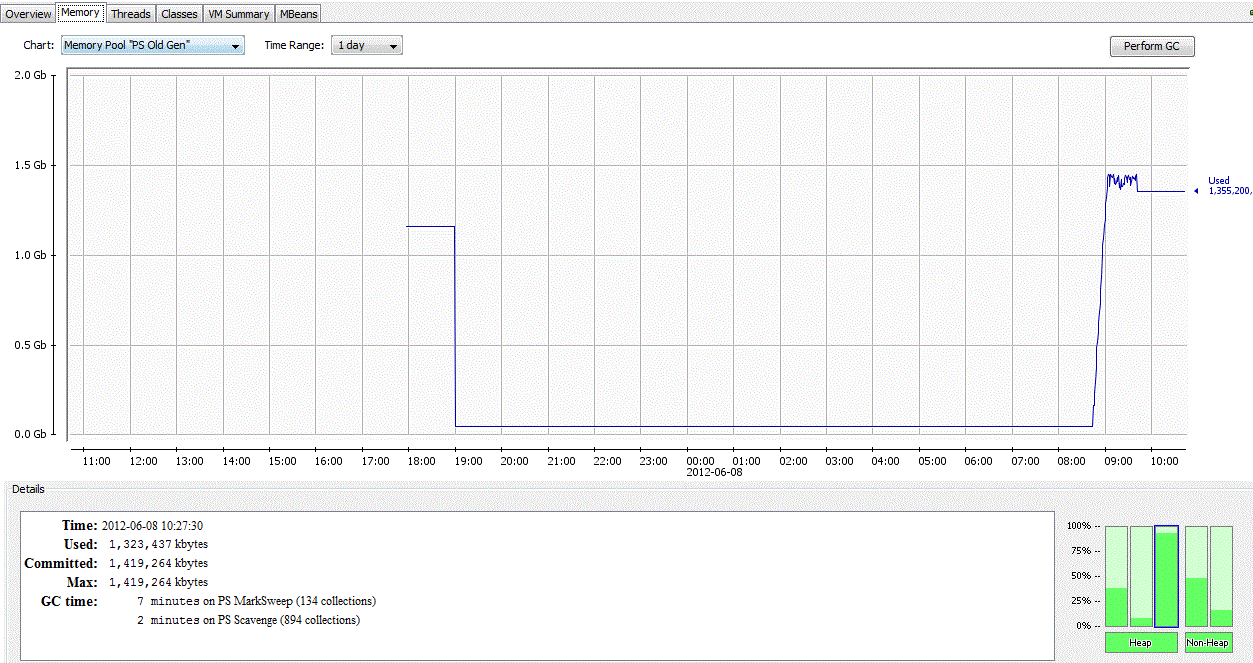
Task: Click the 1.5 Gb axis label
Action: [x=29, y=165]
